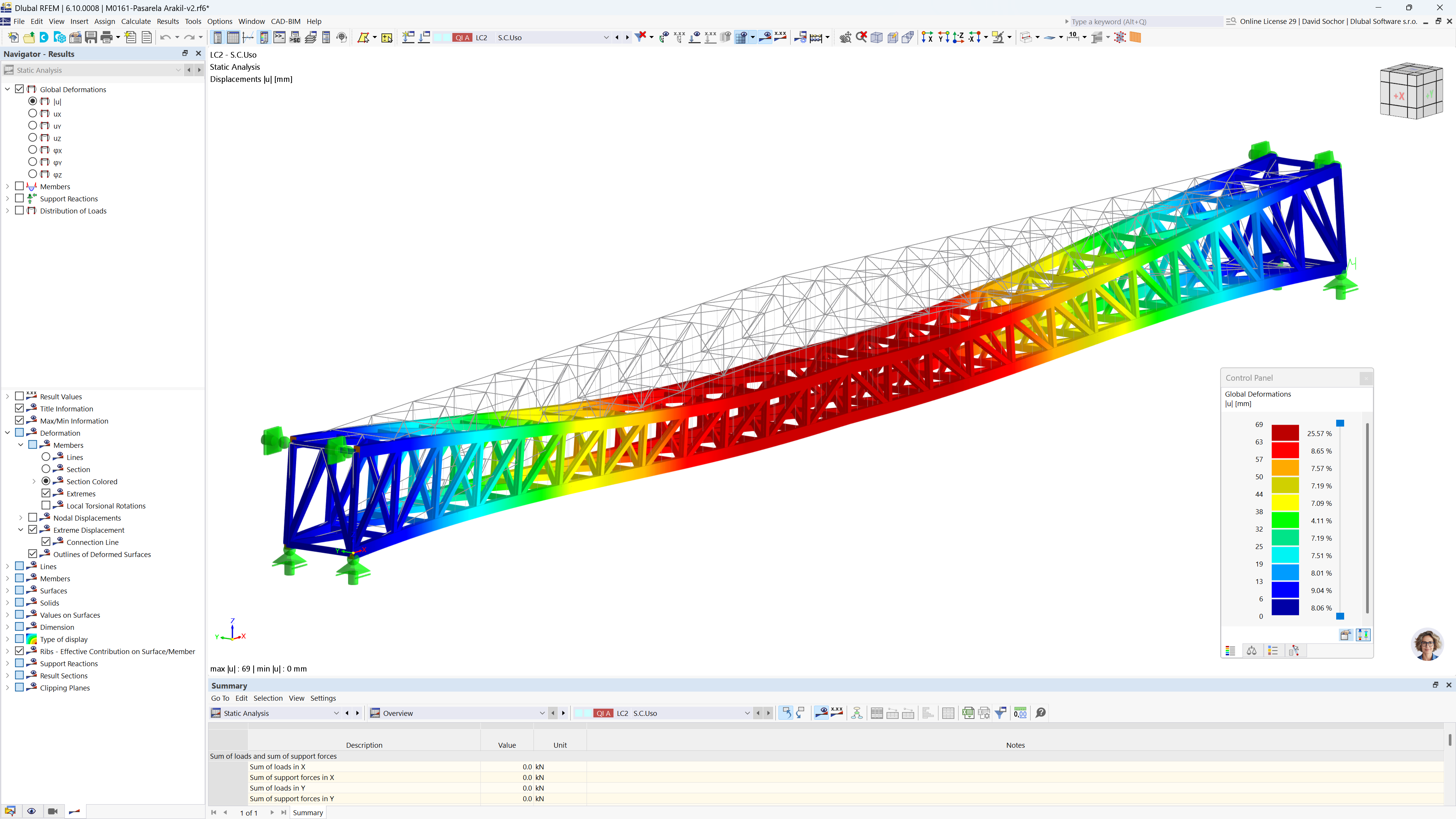This screenshot has height=819, width=1456.
Task: Click the View in X direction icon
Action: click(x=927, y=37)
